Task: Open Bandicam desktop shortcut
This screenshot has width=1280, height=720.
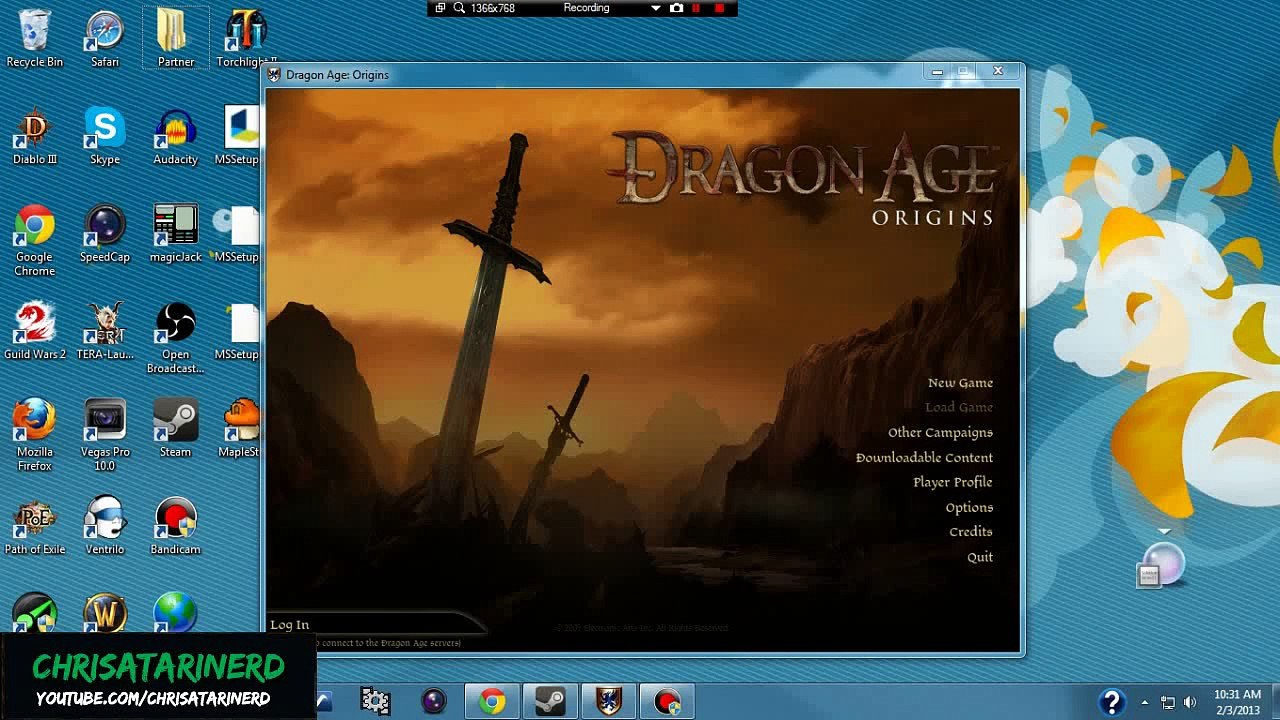Action: tap(175, 527)
